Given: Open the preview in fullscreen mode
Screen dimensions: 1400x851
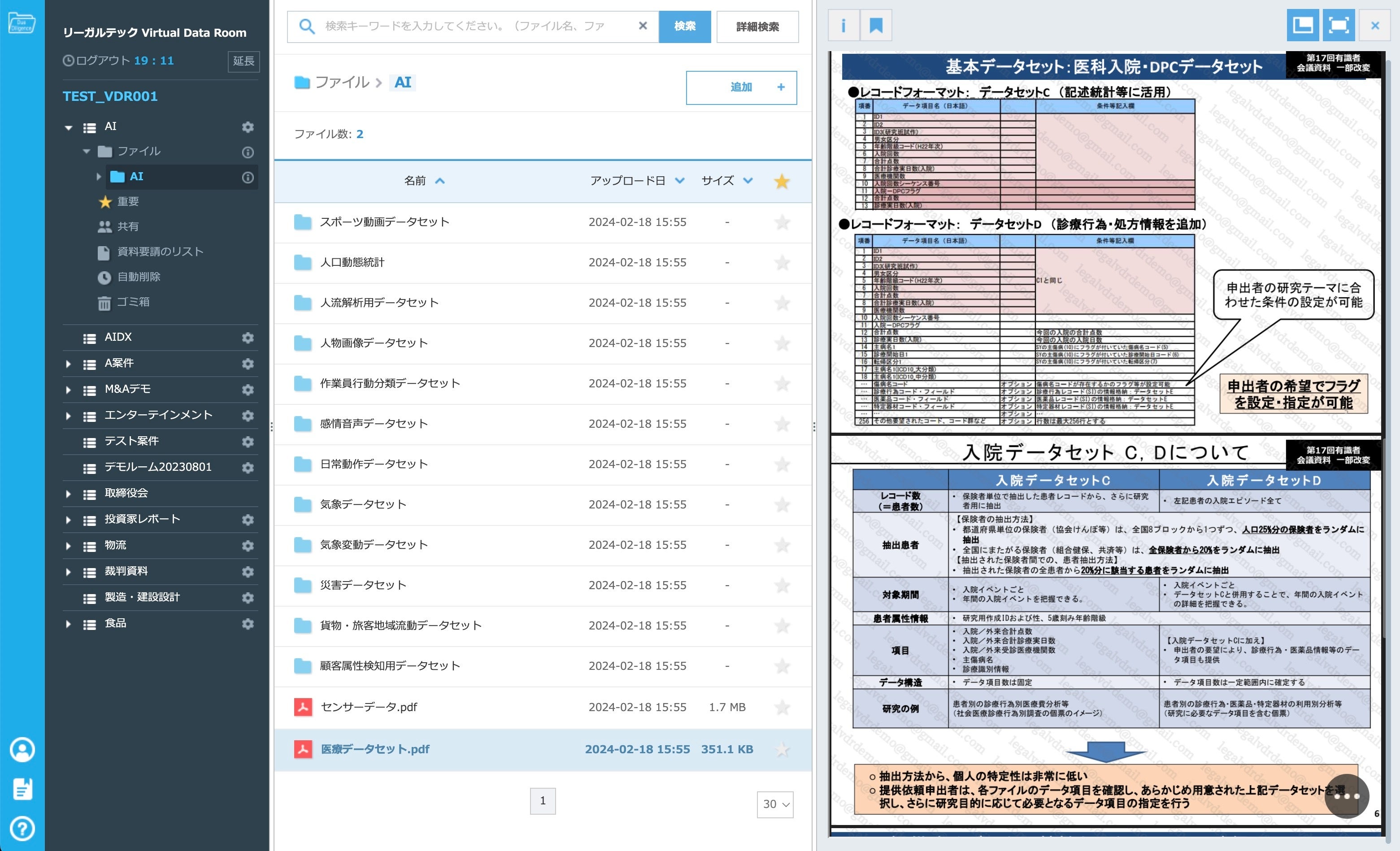Looking at the screenshot, I should 1339,26.
